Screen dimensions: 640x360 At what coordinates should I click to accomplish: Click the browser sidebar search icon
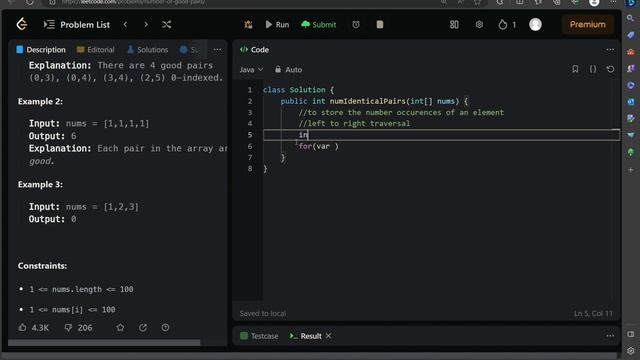[x=631, y=18]
